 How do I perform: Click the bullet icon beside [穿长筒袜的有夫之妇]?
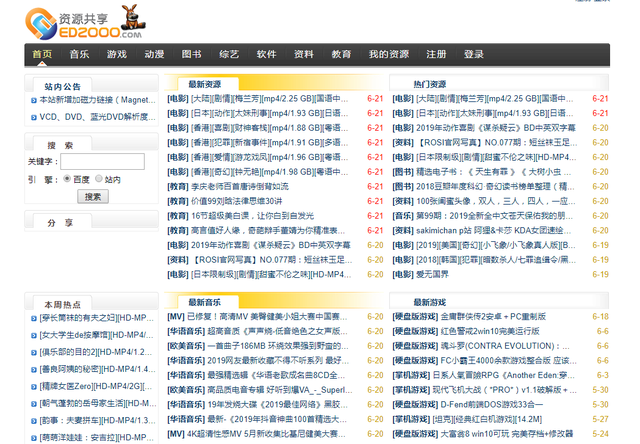point(34,318)
